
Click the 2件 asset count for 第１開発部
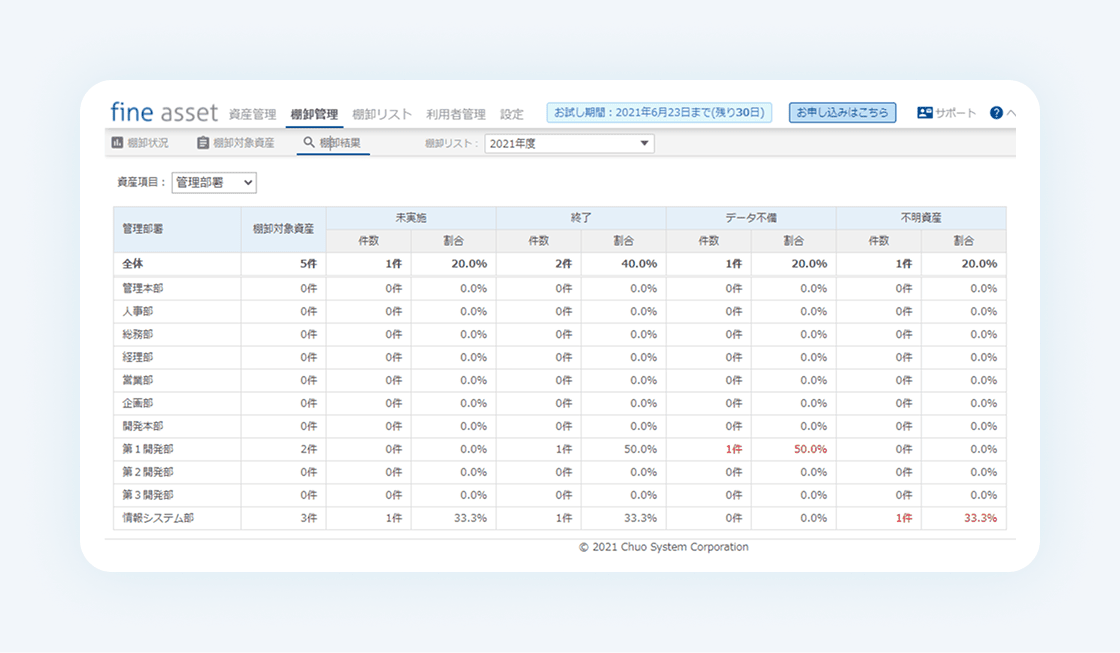point(308,449)
